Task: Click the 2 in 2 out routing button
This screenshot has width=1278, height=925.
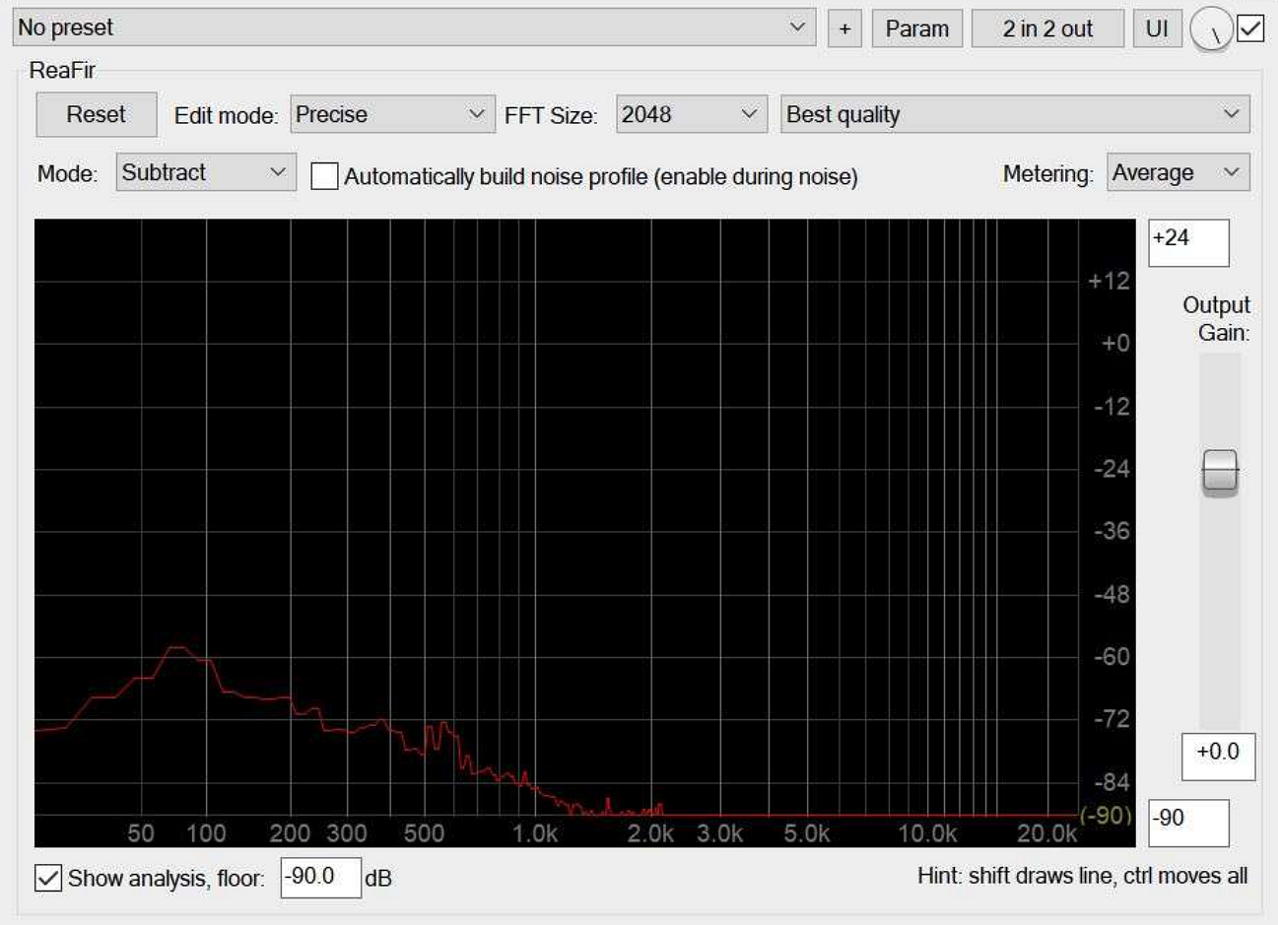Action: [1047, 29]
